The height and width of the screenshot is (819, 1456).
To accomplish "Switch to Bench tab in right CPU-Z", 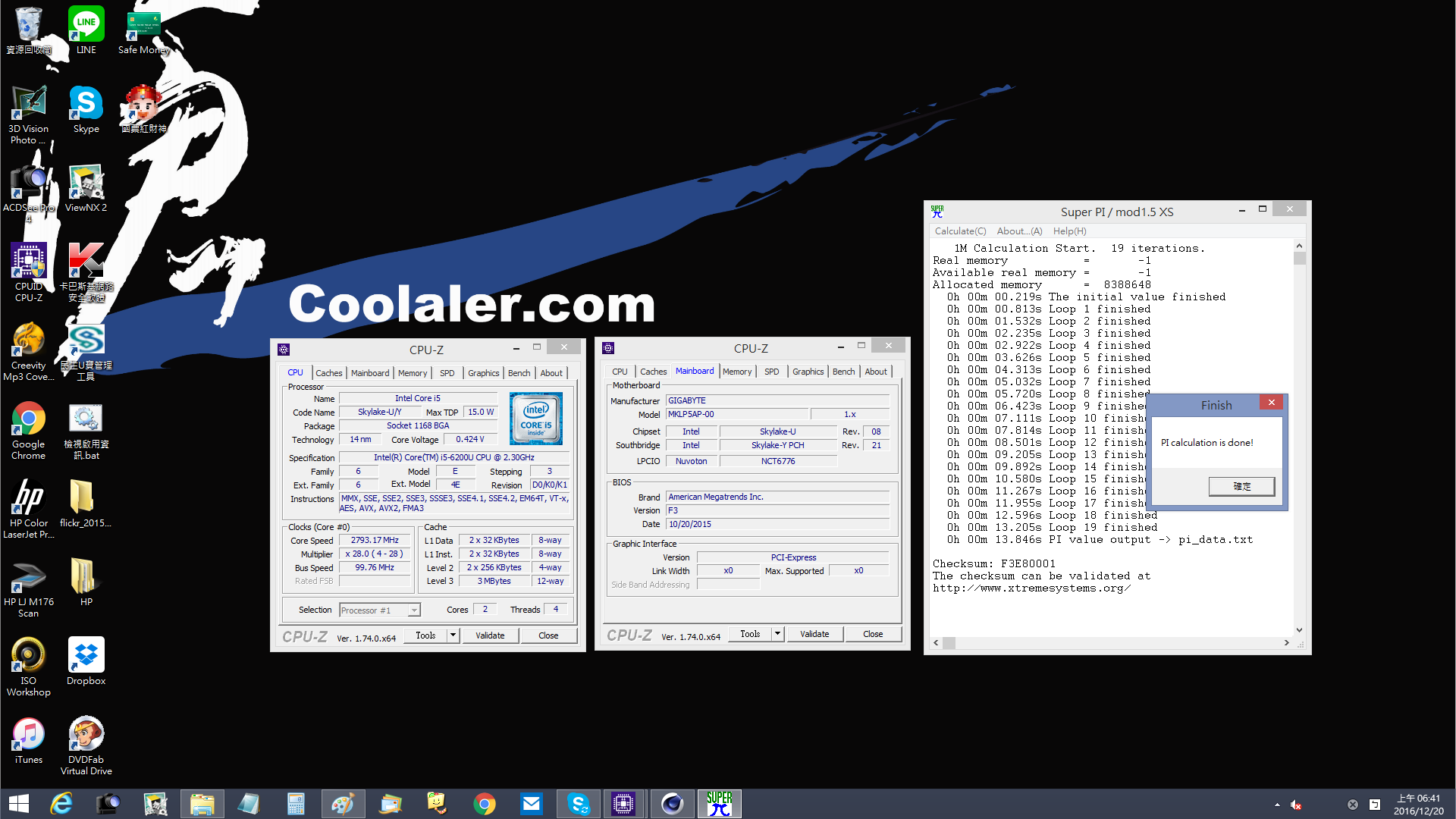I will [x=843, y=372].
